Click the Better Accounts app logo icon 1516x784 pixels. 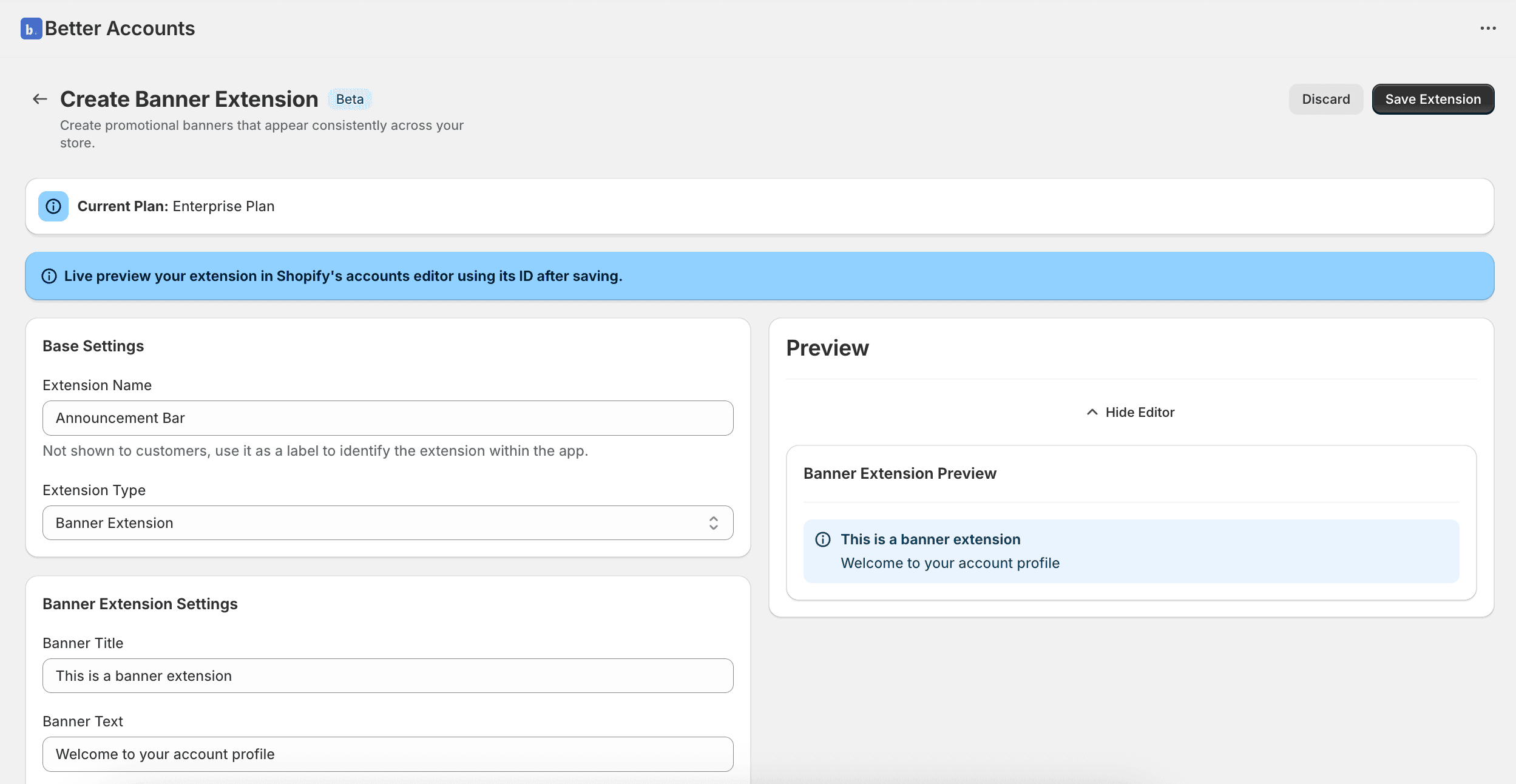32,28
